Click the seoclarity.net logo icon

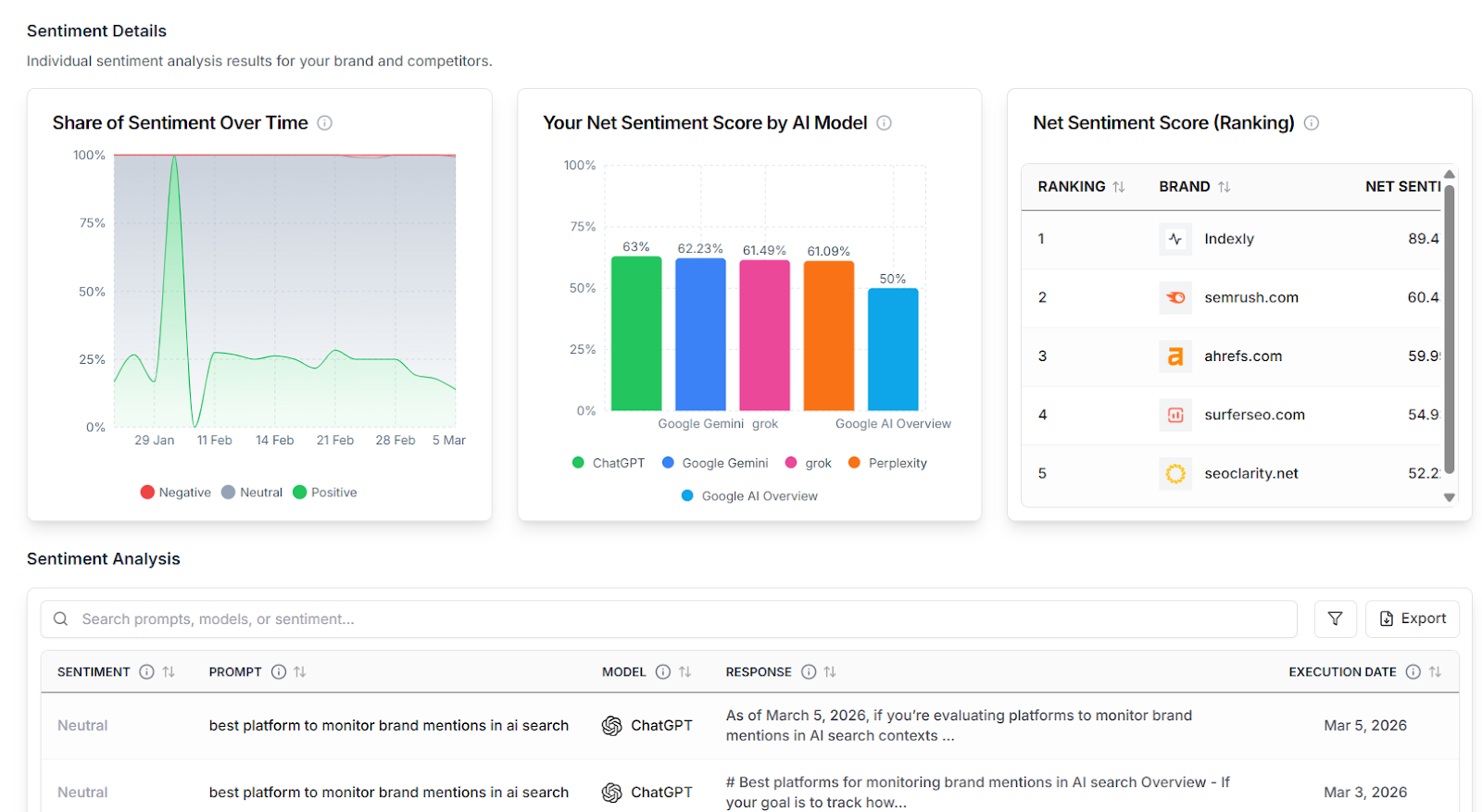[1174, 473]
